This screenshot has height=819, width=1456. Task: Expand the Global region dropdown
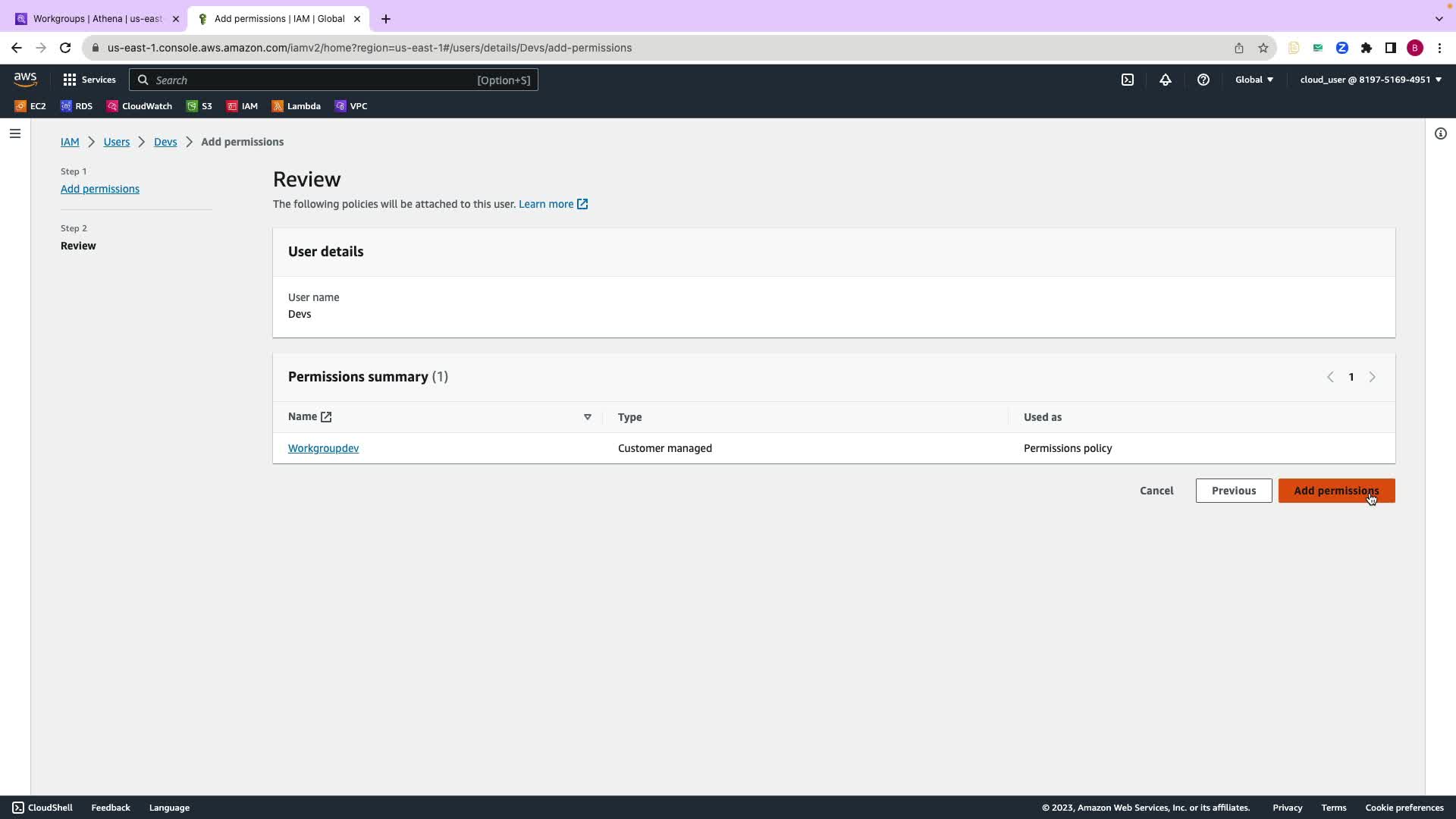point(1254,80)
